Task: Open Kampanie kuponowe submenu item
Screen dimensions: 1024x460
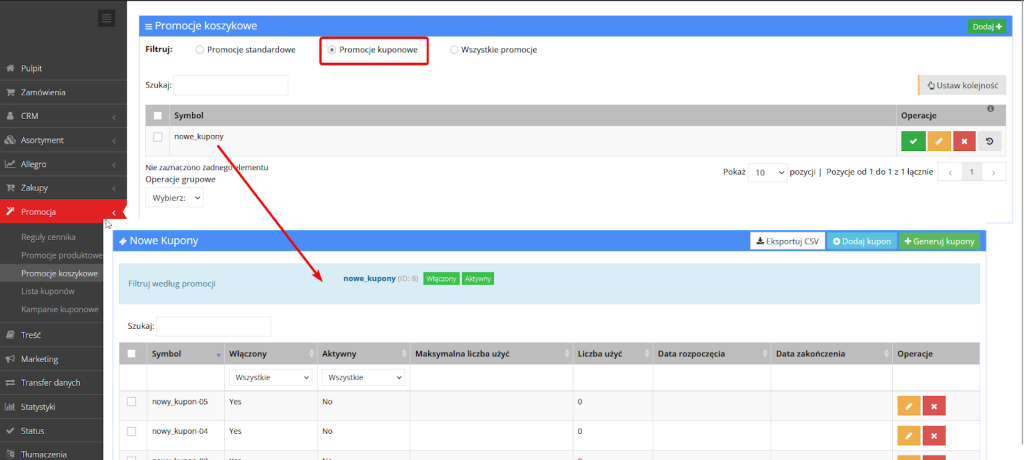Action: tap(59, 309)
